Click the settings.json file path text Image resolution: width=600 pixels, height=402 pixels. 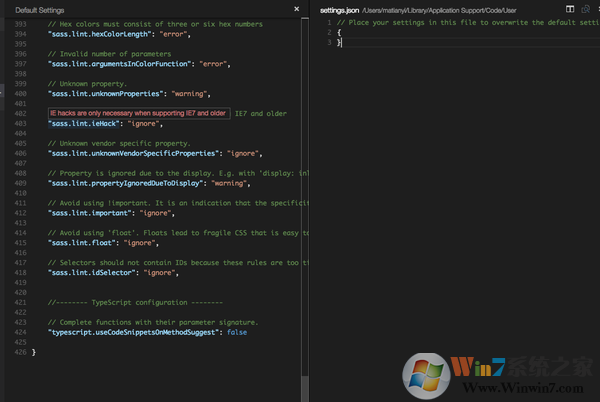tap(439, 10)
